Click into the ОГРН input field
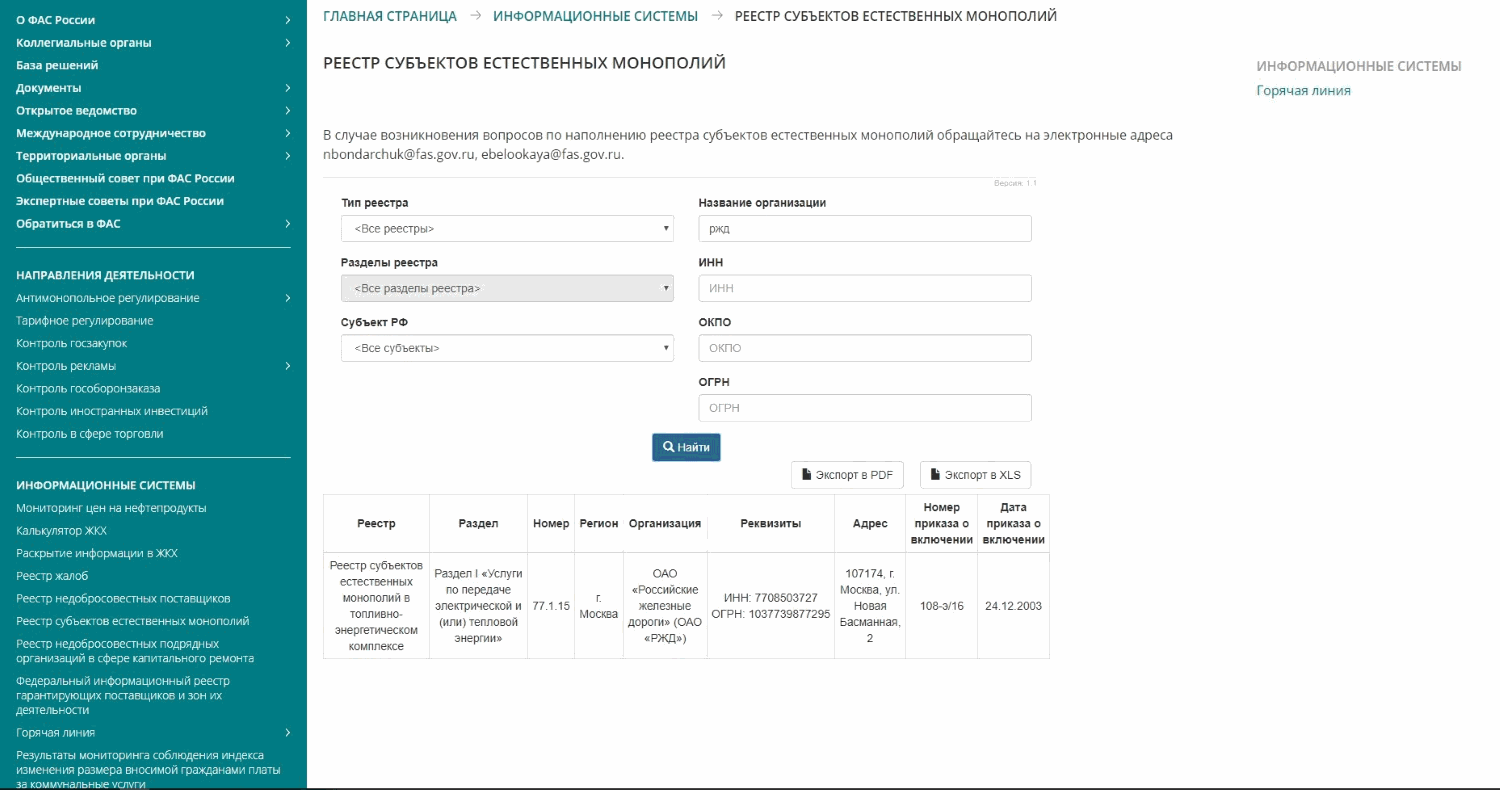Image resolution: width=1500 pixels, height=790 pixels. point(864,408)
